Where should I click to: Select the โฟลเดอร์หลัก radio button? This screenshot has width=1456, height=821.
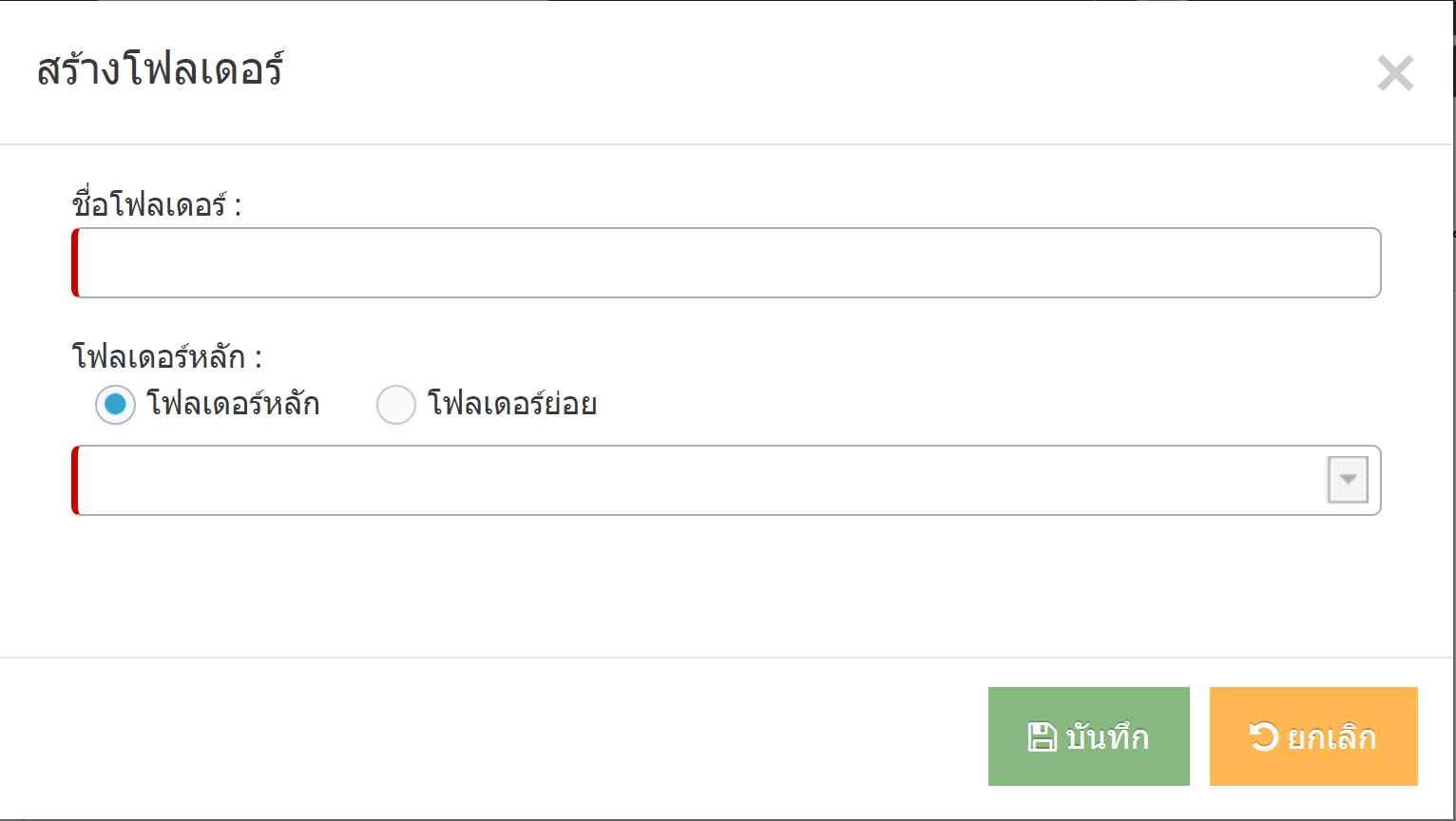tap(115, 405)
